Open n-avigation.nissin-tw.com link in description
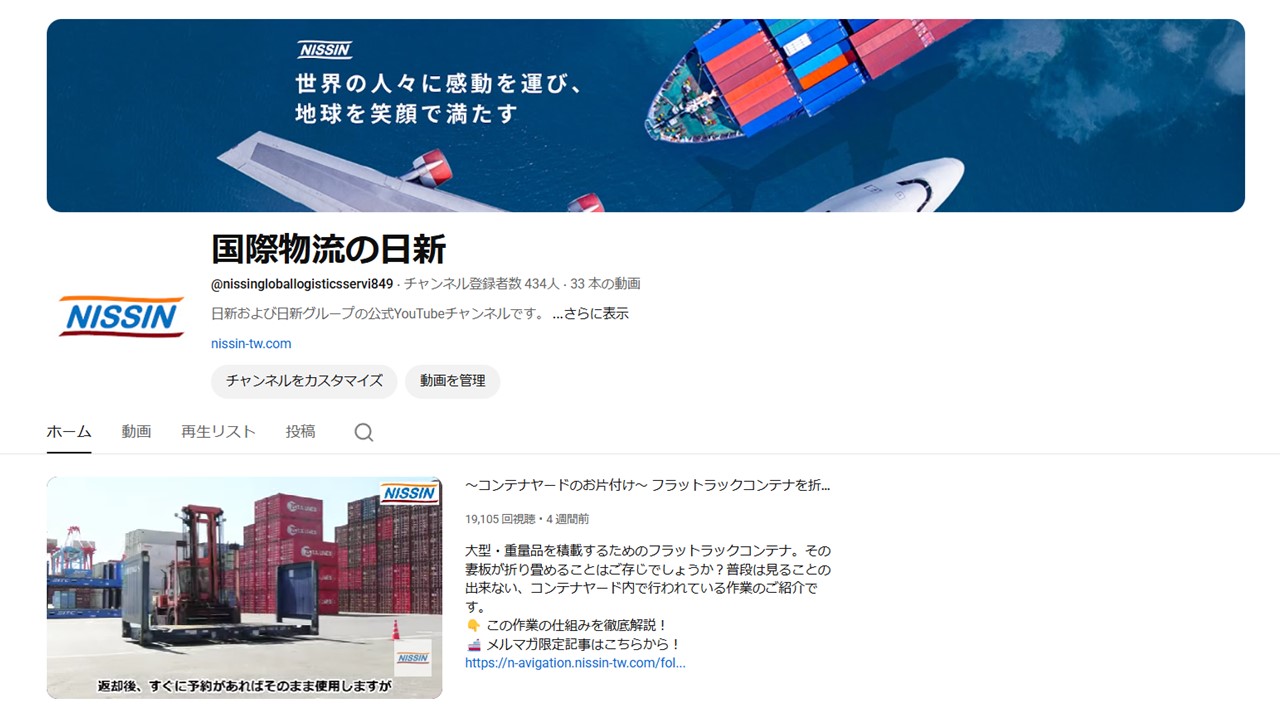 [575, 662]
